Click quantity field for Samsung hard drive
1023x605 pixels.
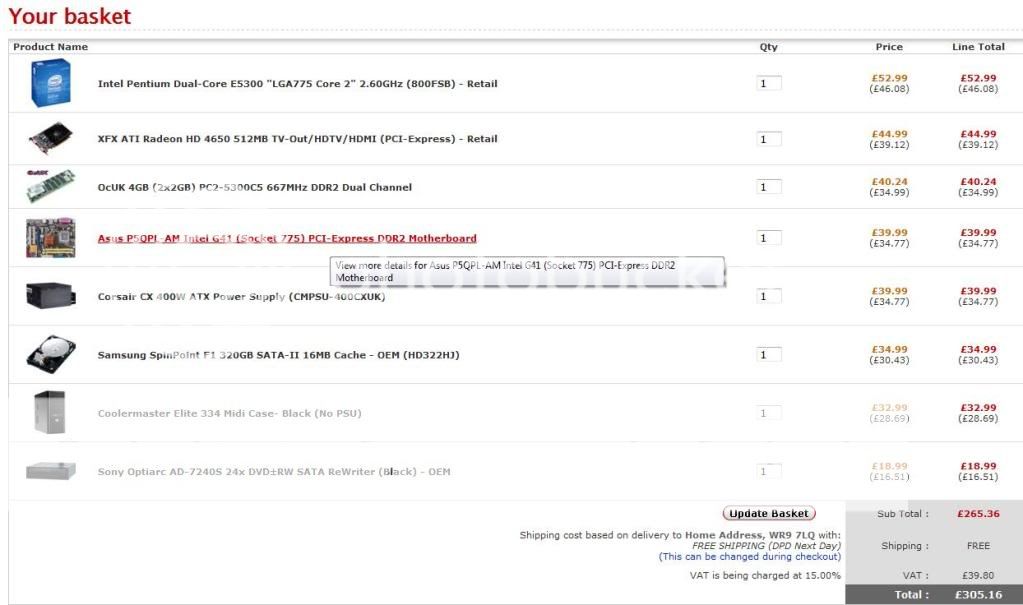click(769, 355)
